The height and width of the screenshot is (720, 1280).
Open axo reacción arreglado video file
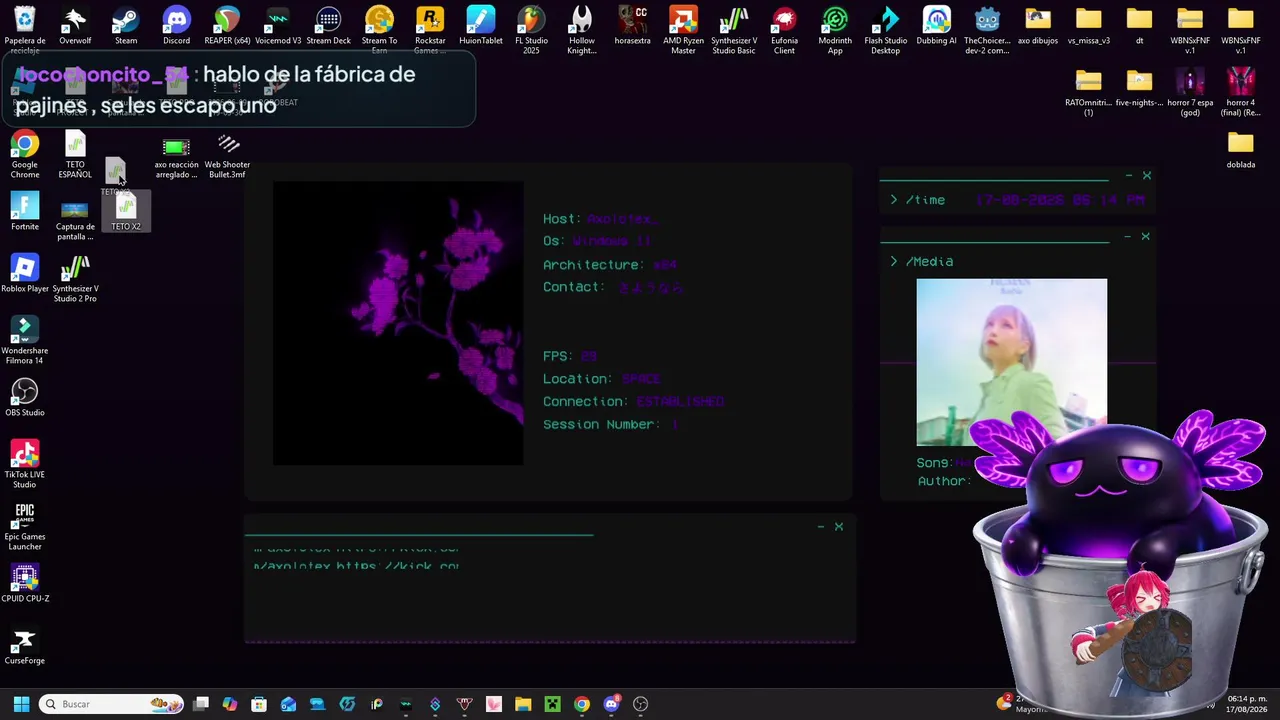176,154
